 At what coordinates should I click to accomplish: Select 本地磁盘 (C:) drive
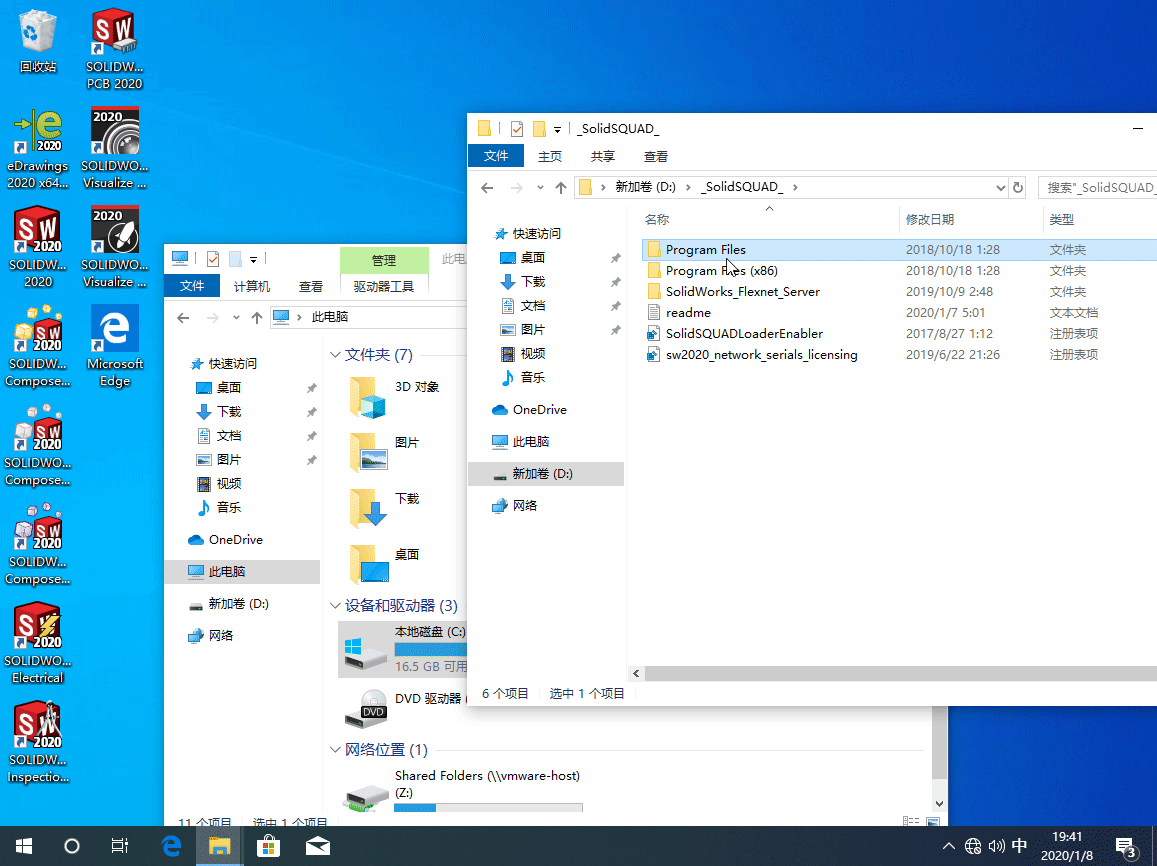point(404,649)
